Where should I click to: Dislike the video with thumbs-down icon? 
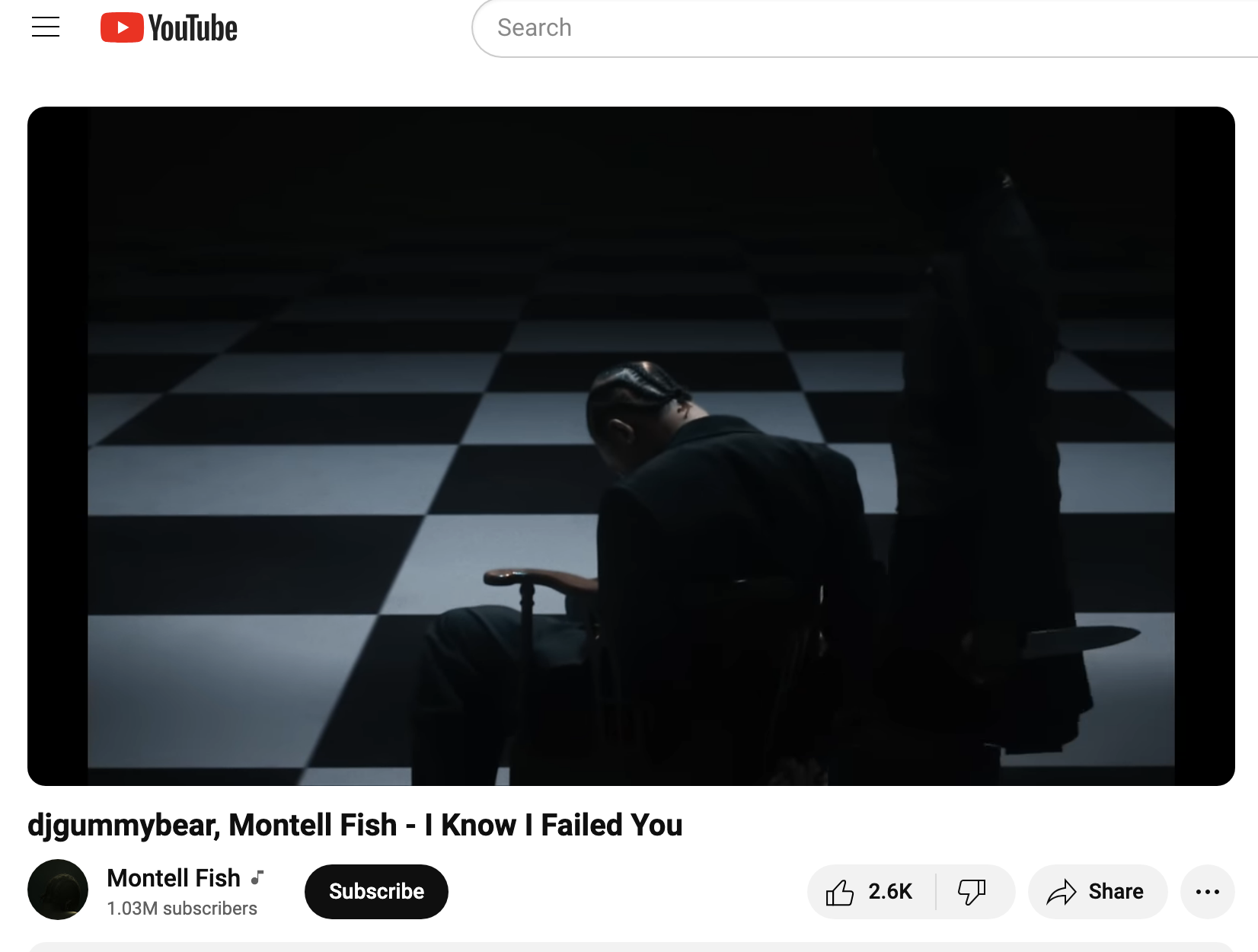pos(972,892)
